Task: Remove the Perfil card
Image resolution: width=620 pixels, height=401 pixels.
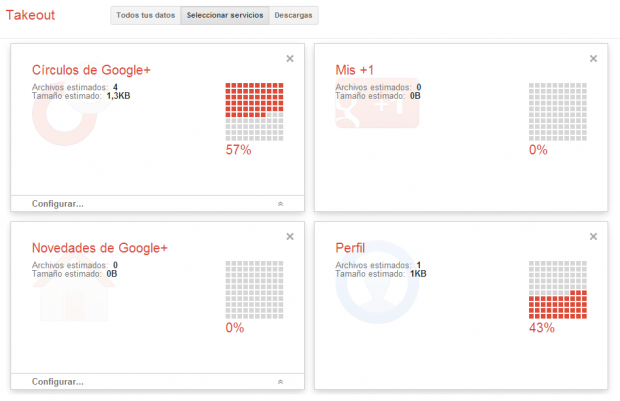Action: tap(593, 236)
